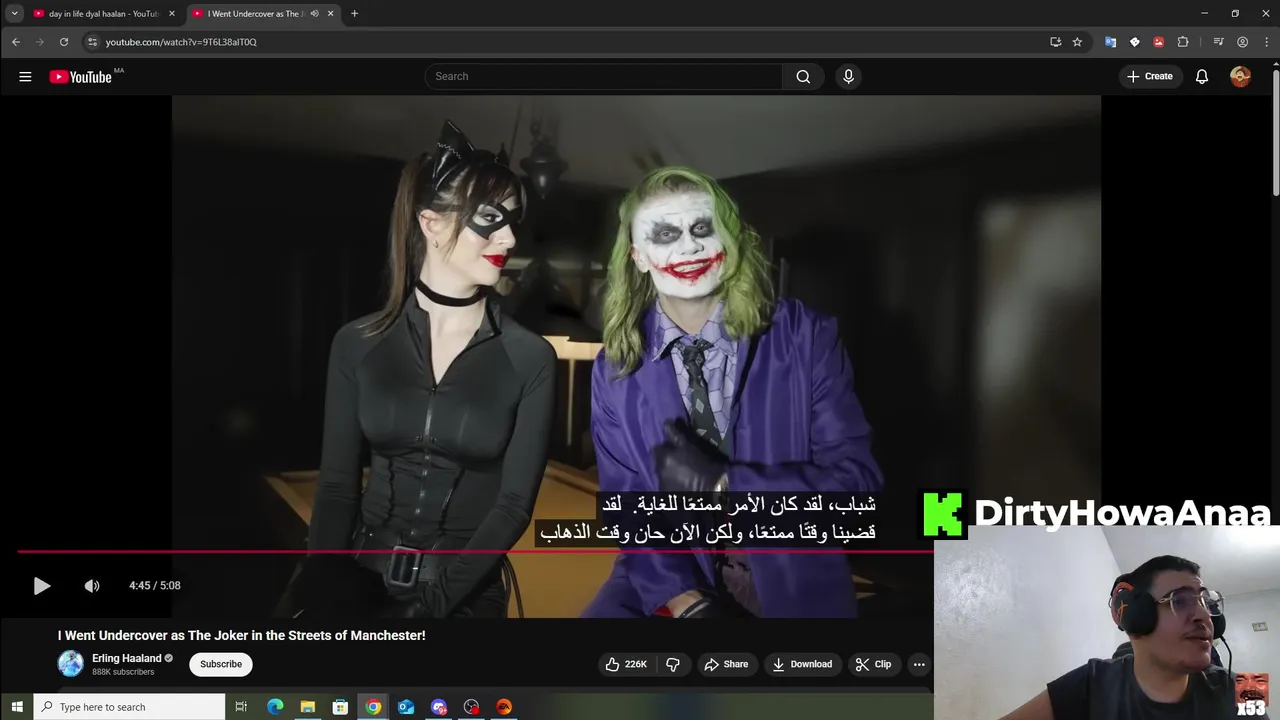Open a new browser tab

coord(354,14)
